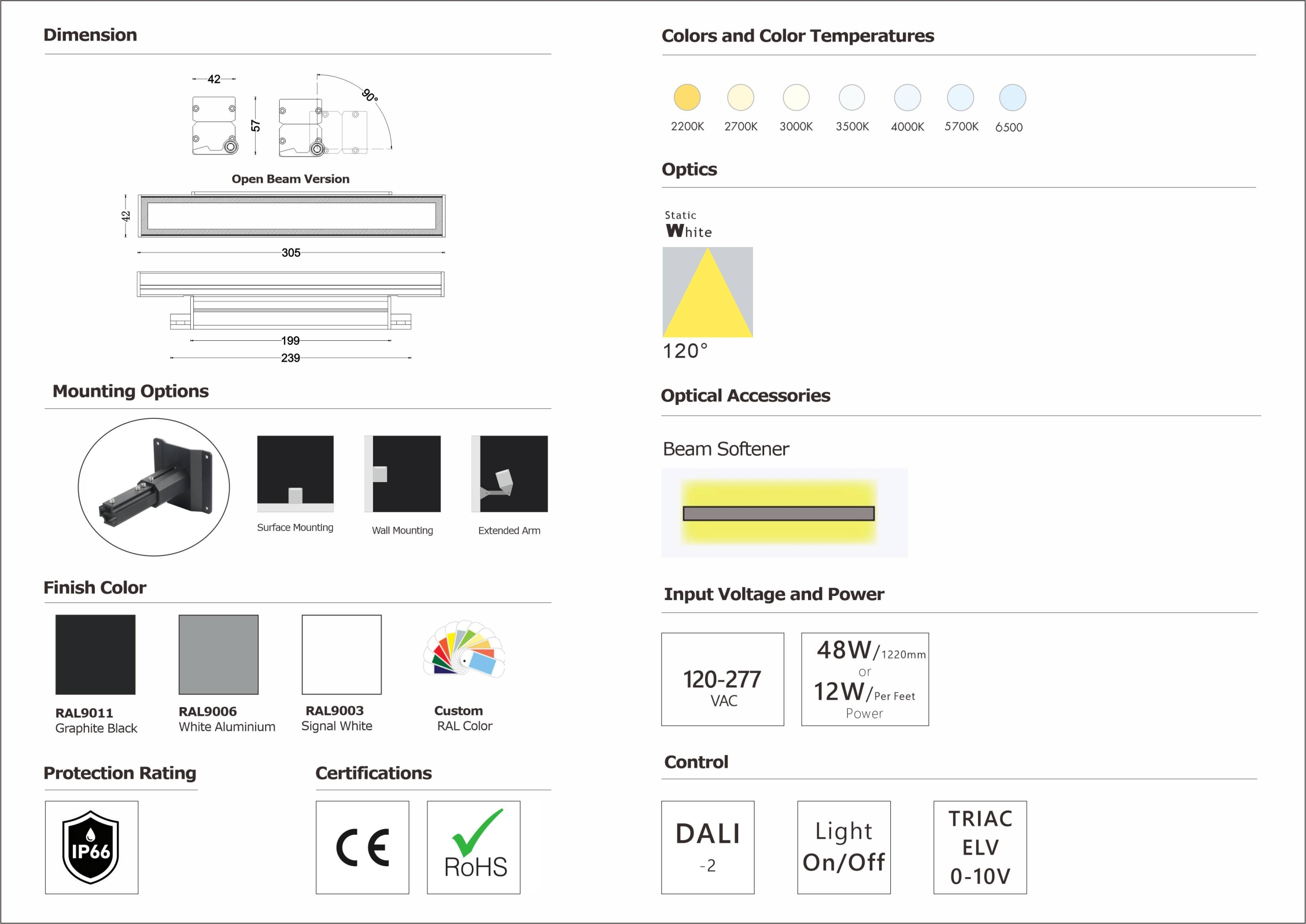Select the Extended Arm mounting image
Viewport: 1306px width, 924px height.
pos(510,473)
